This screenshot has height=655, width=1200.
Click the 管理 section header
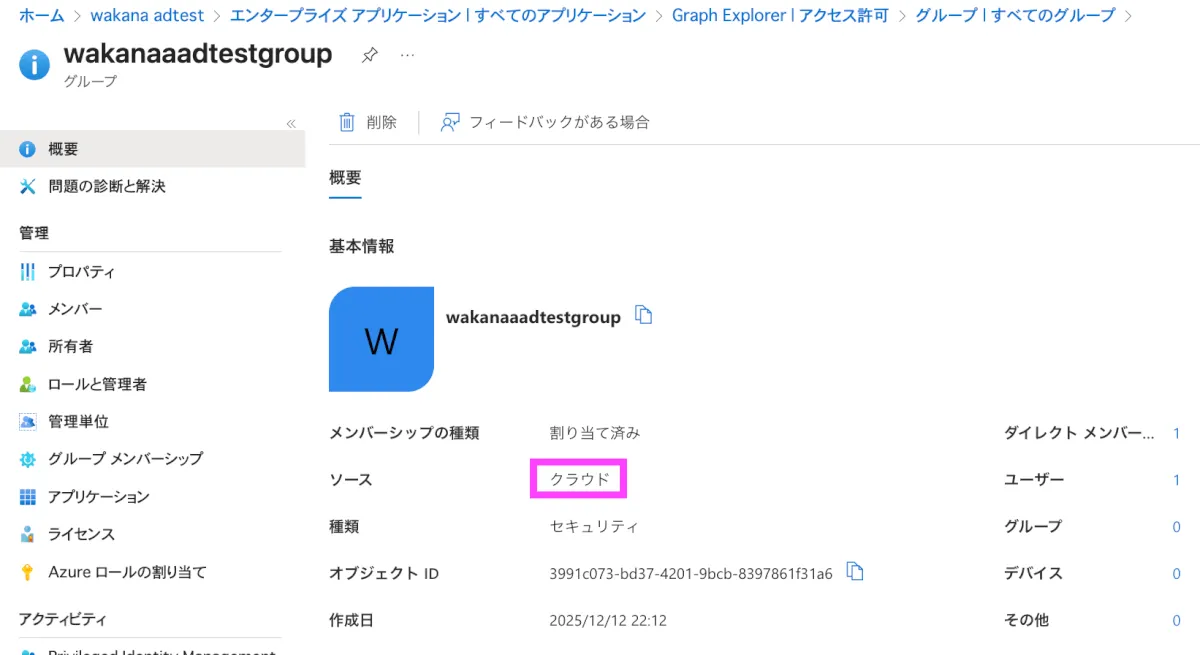(x=34, y=233)
